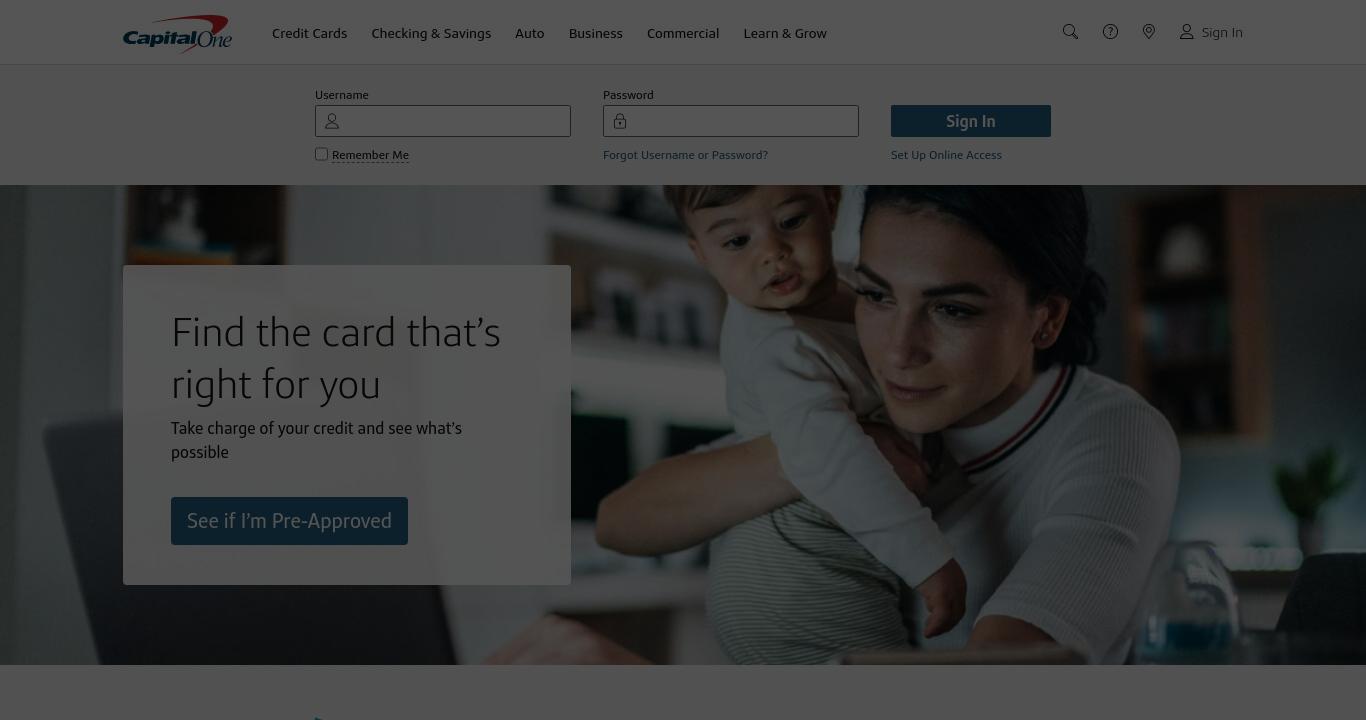Open the search magnifier icon

click(x=1070, y=32)
